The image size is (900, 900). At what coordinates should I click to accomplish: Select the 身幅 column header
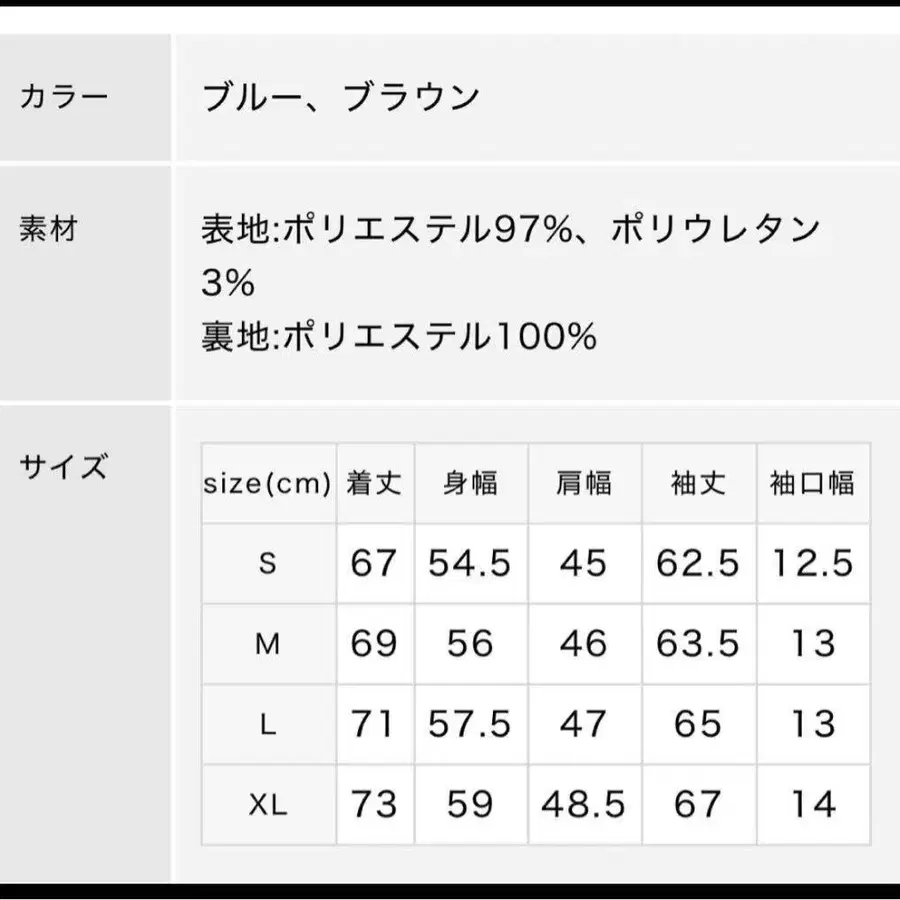pos(470,484)
